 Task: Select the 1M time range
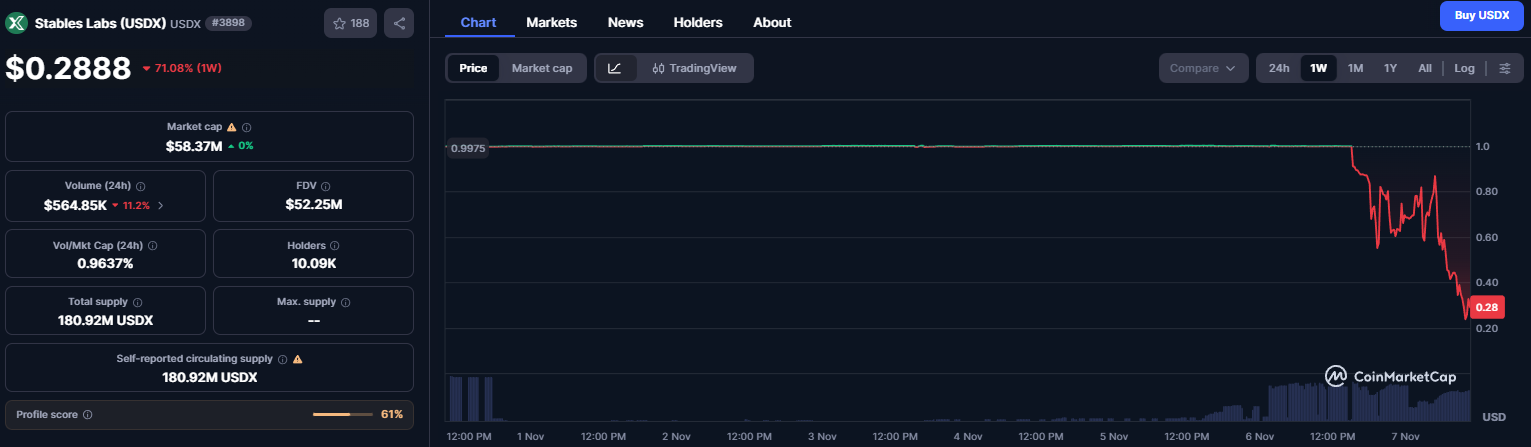(1355, 68)
